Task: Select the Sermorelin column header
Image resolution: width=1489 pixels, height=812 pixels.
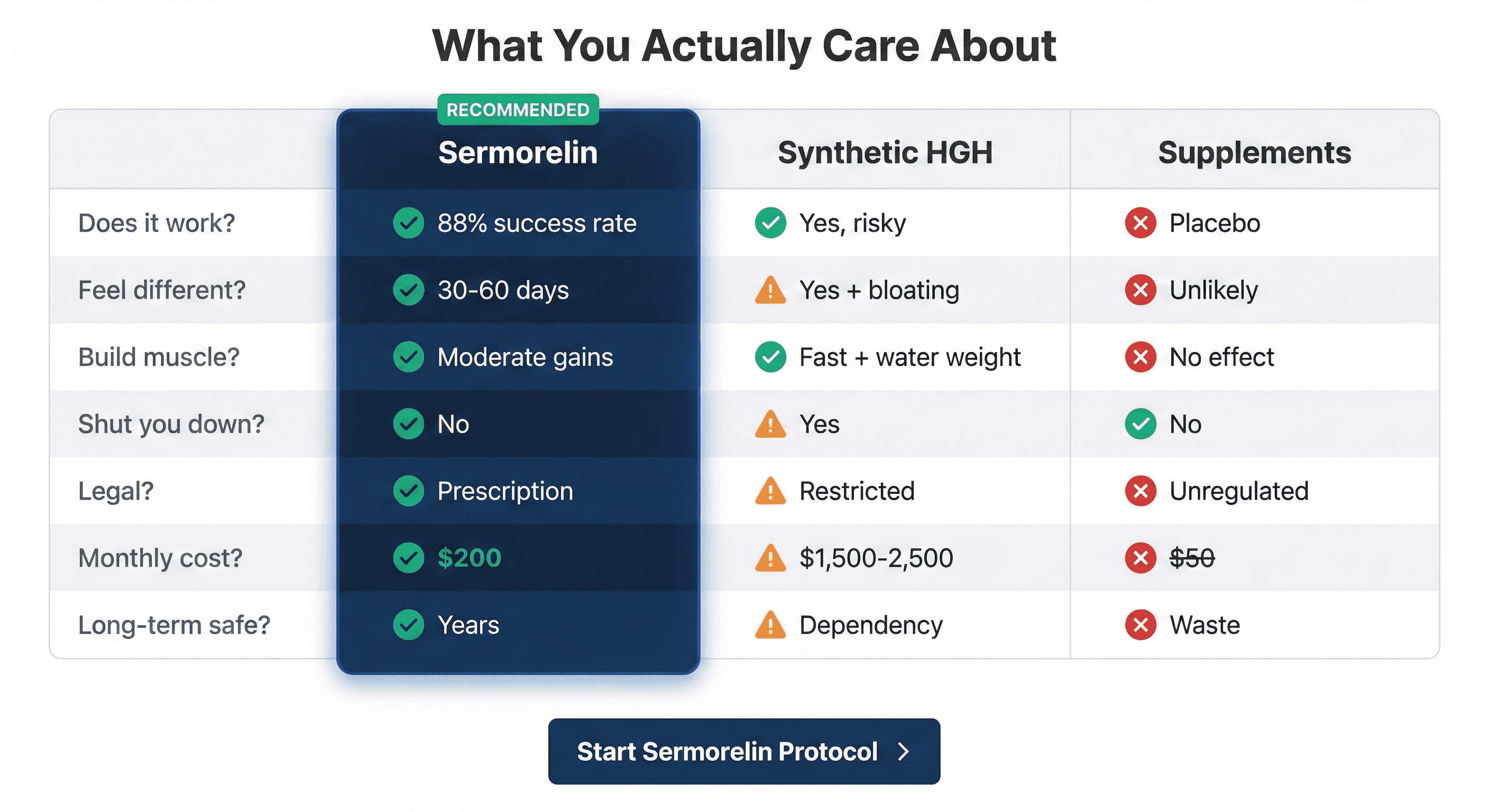Action: 518,153
